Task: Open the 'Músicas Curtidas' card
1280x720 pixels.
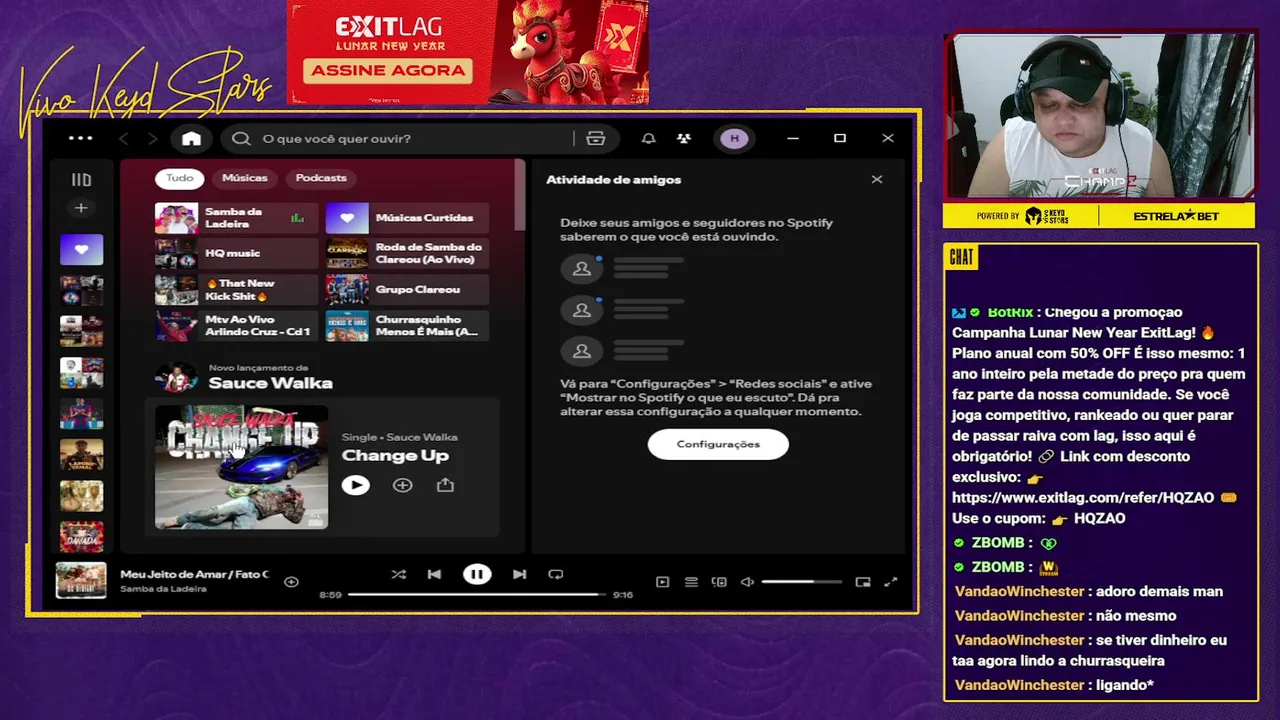Action: (407, 218)
